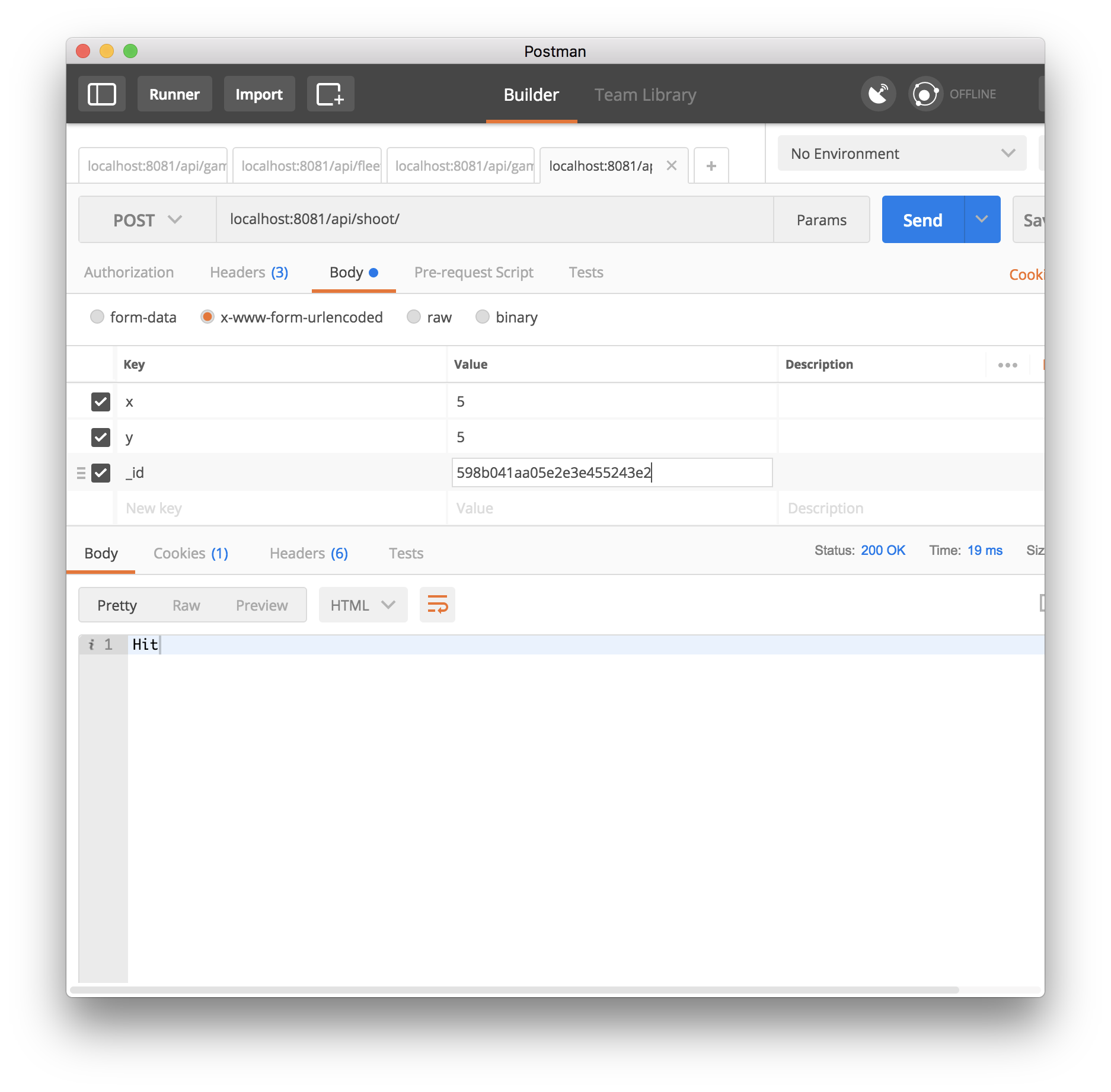
Task: Click the request URL field
Action: point(495,219)
